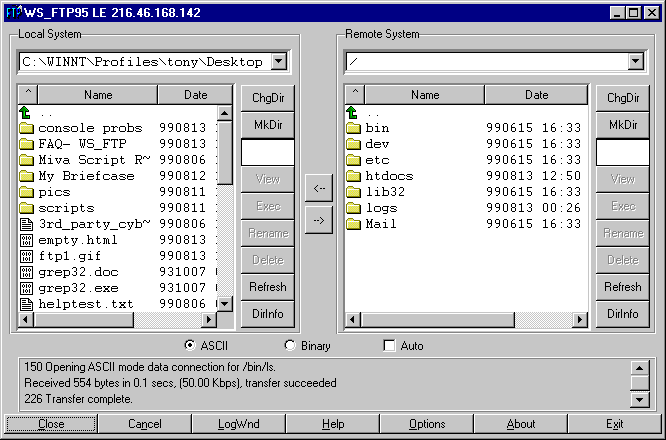666x440 pixels.
Task: Click the 'helptest.txt' file icon
Action: (x=26, y=304)
